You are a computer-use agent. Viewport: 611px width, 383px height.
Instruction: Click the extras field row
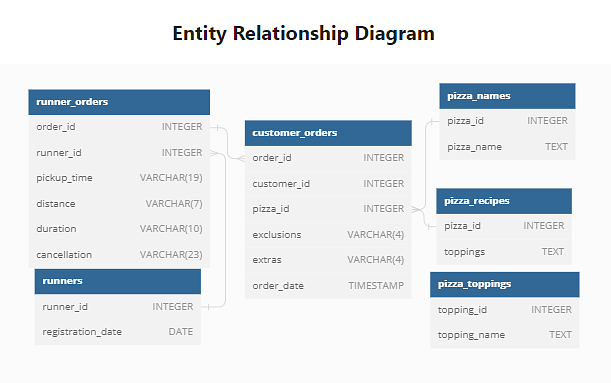point(328,260)
